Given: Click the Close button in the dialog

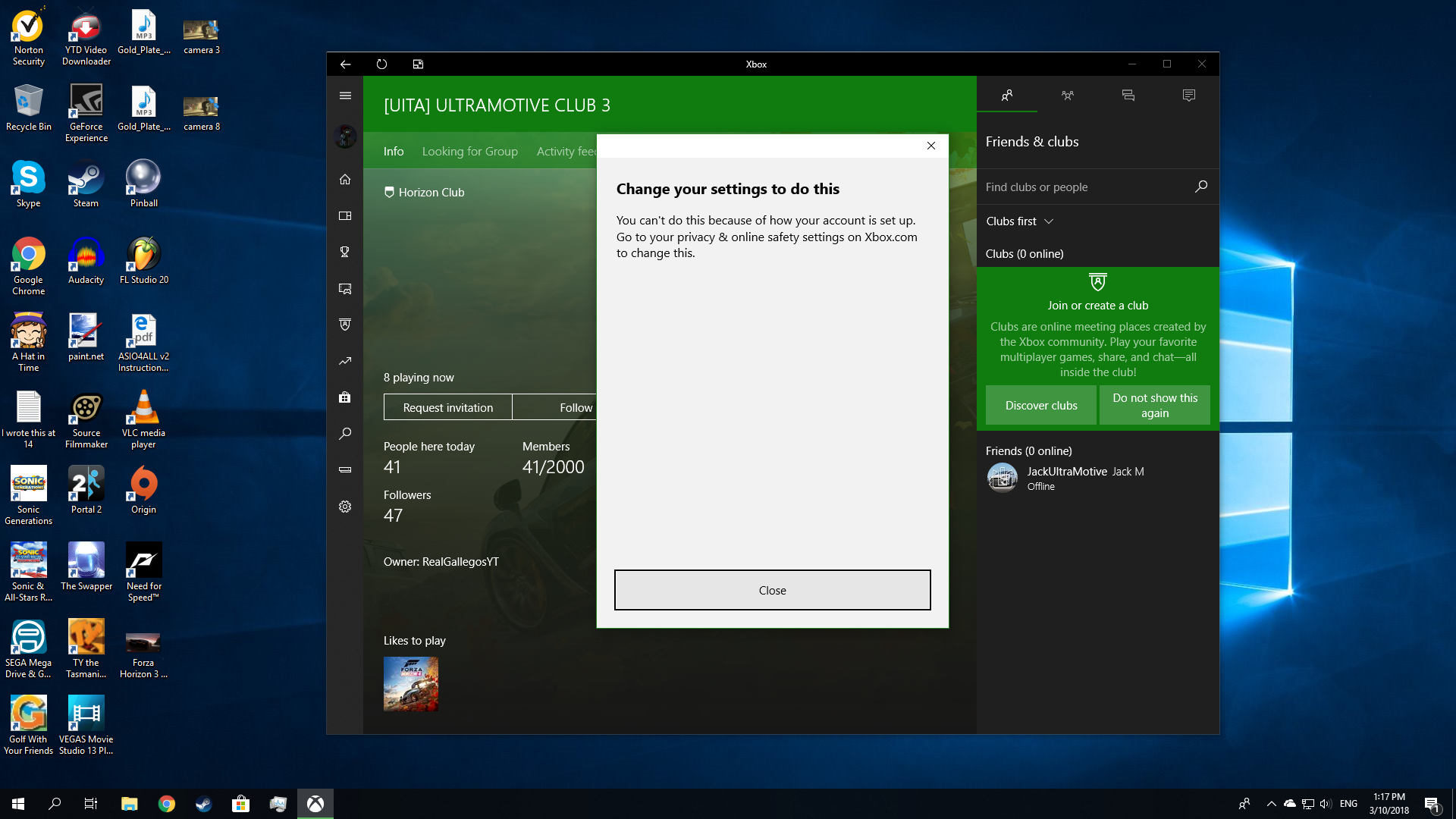Looking at the screenshot, I should [x=773, y=590].
